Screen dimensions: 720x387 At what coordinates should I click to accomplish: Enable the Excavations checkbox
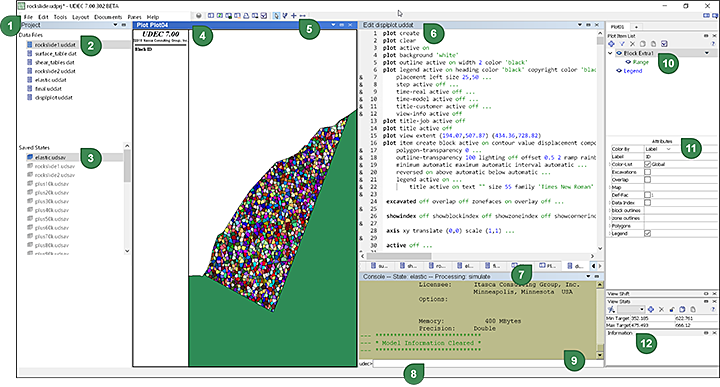pyautogui.click(x=647, y=172)
